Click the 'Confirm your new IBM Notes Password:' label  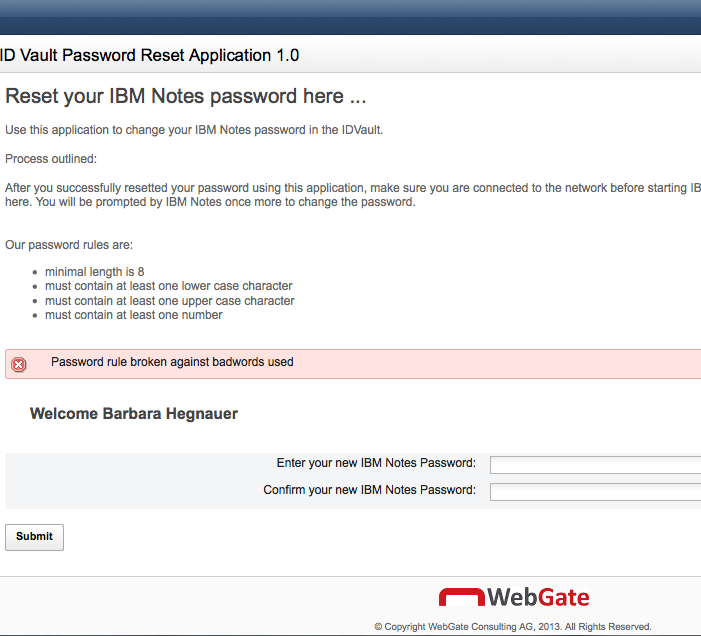(x=369, y=490)
